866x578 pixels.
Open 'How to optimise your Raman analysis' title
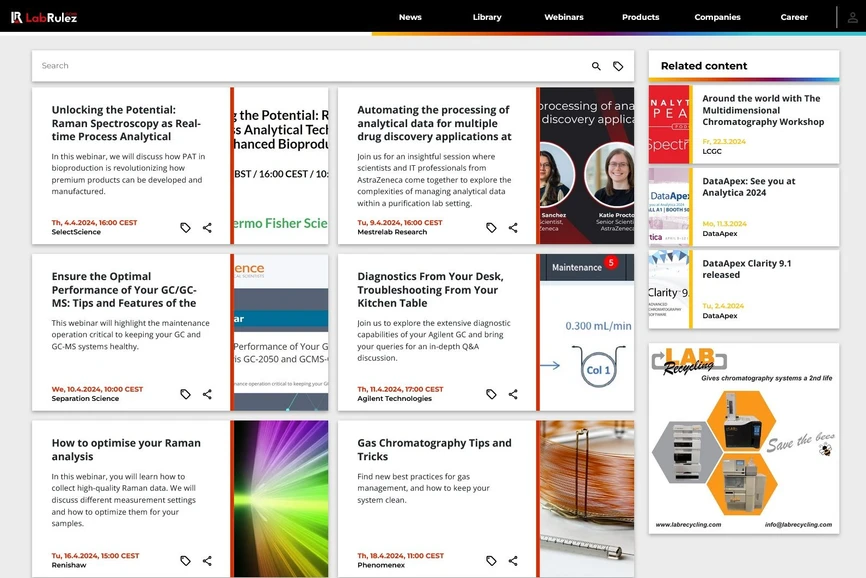[126, 449]
